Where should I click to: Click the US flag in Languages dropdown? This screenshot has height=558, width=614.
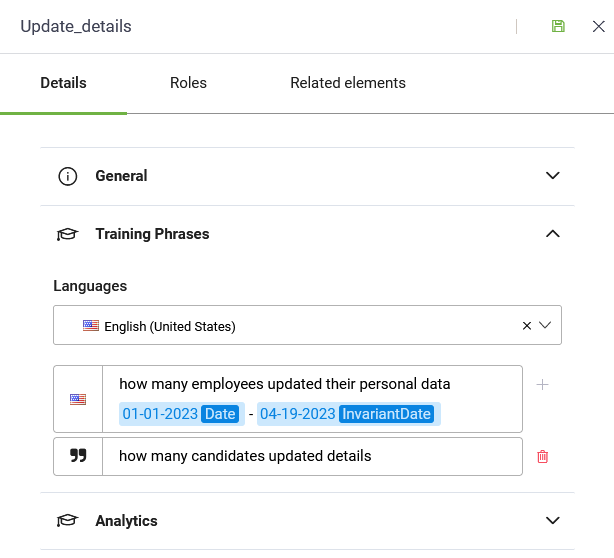click(90, 325)
